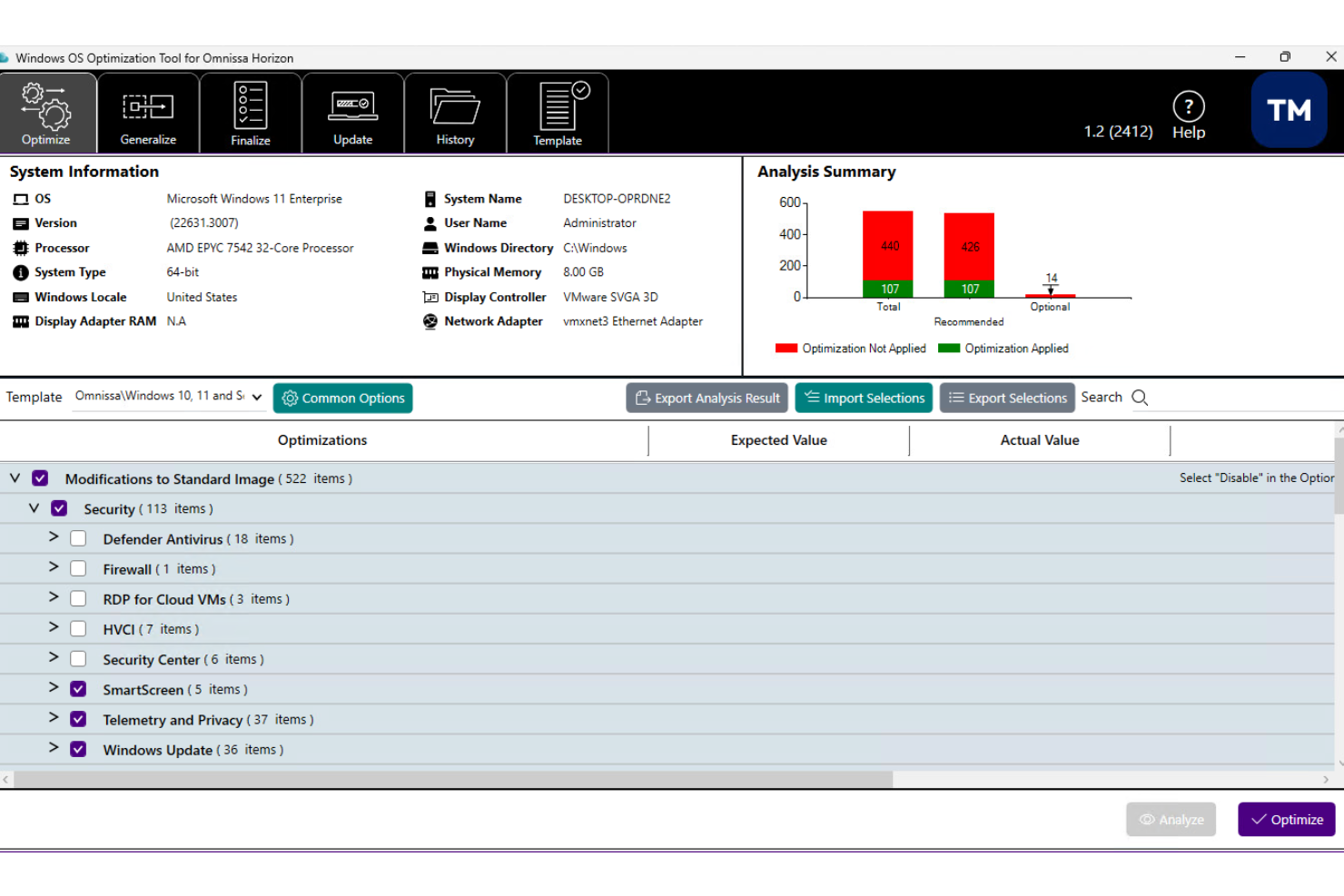Uncheck the SmartScreen category

click(78, 688)
